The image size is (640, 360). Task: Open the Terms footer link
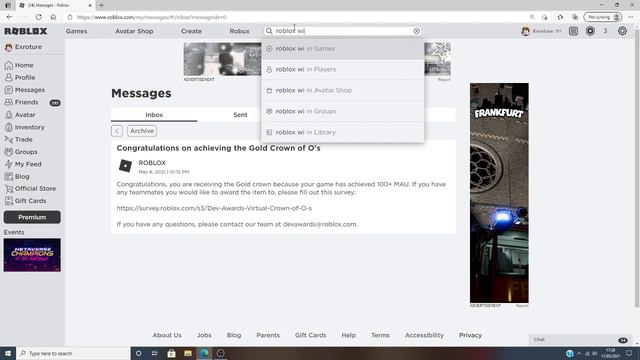point(380,335)
